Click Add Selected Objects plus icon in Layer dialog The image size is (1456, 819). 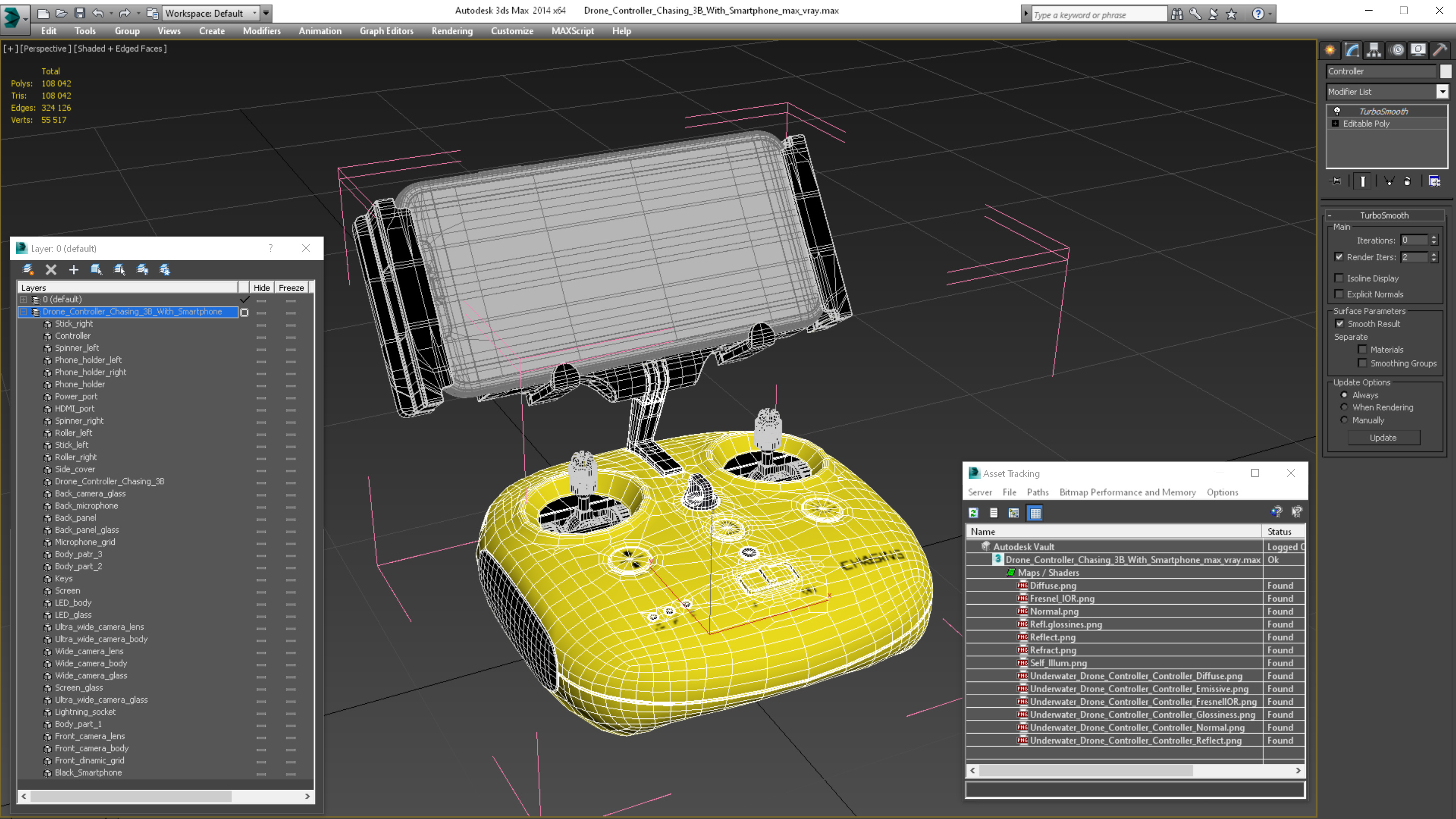(73, 269)
